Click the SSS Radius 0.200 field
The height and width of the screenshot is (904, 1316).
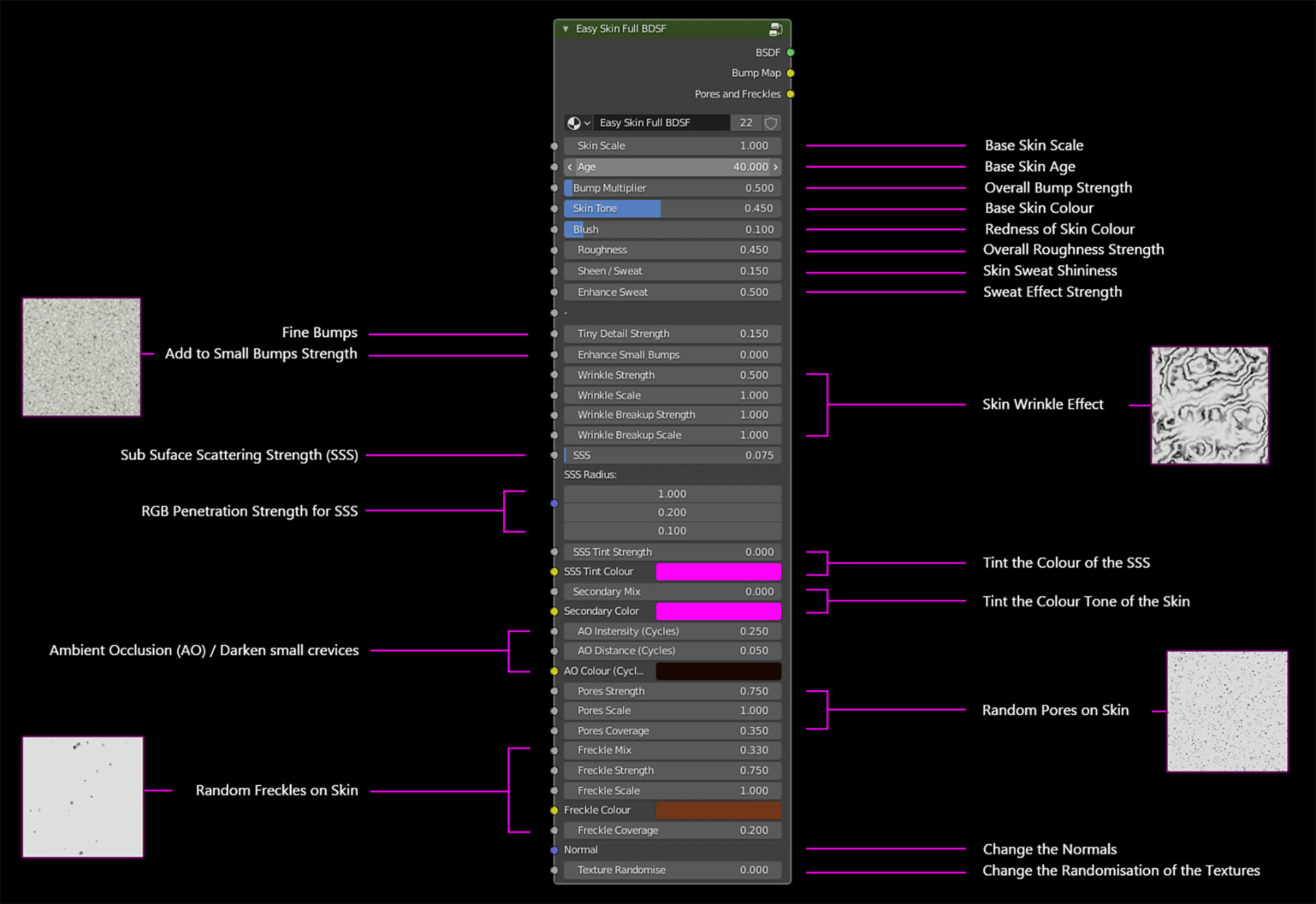click(x=672, y=513)
